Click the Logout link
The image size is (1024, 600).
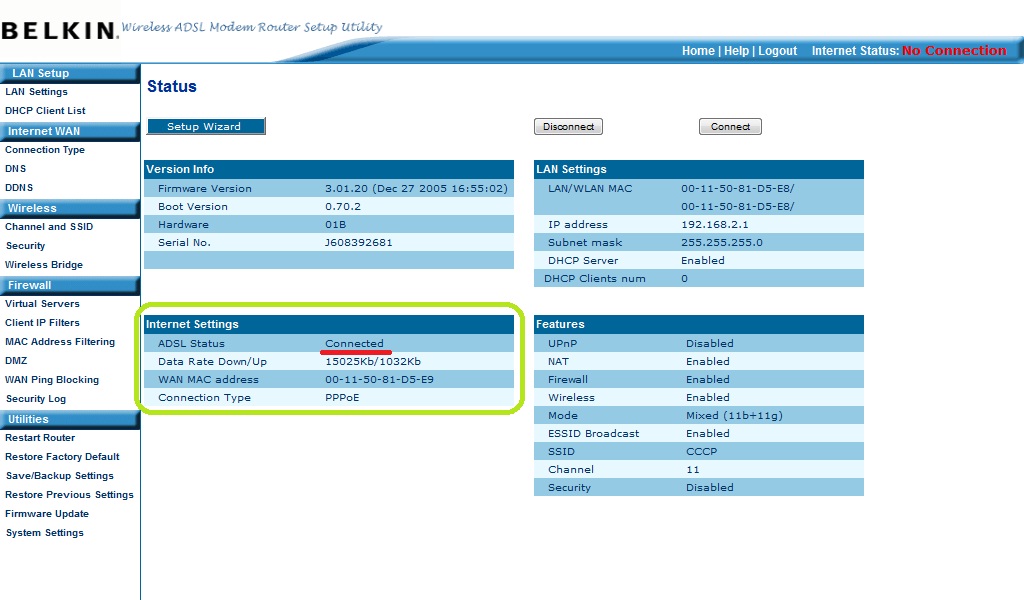pyautogui.click(x=777, y=51)
